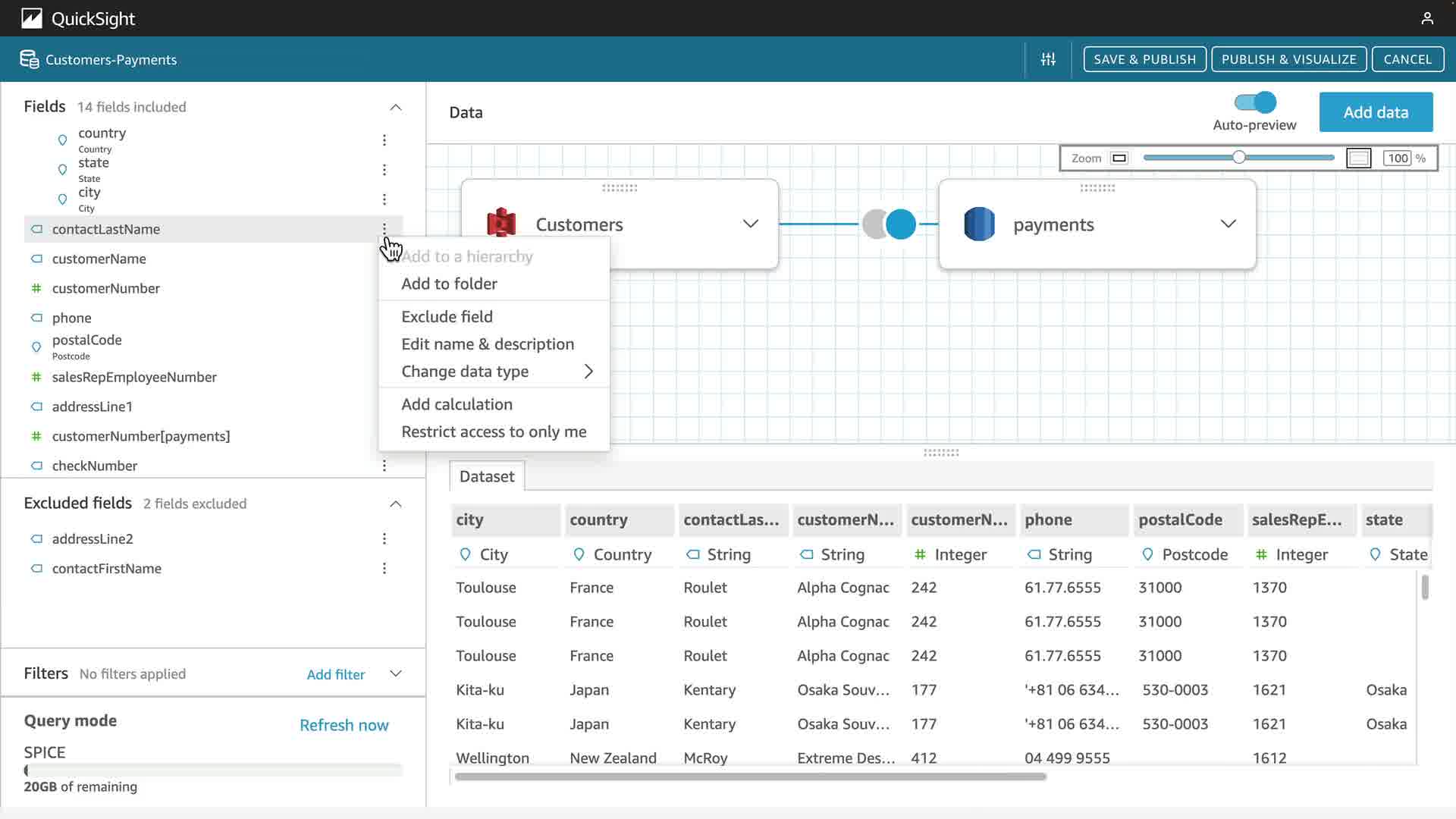Open the payments table dropdown arrow
The height and width of the screenshot is (819, 1456).
pos(1228,224)
